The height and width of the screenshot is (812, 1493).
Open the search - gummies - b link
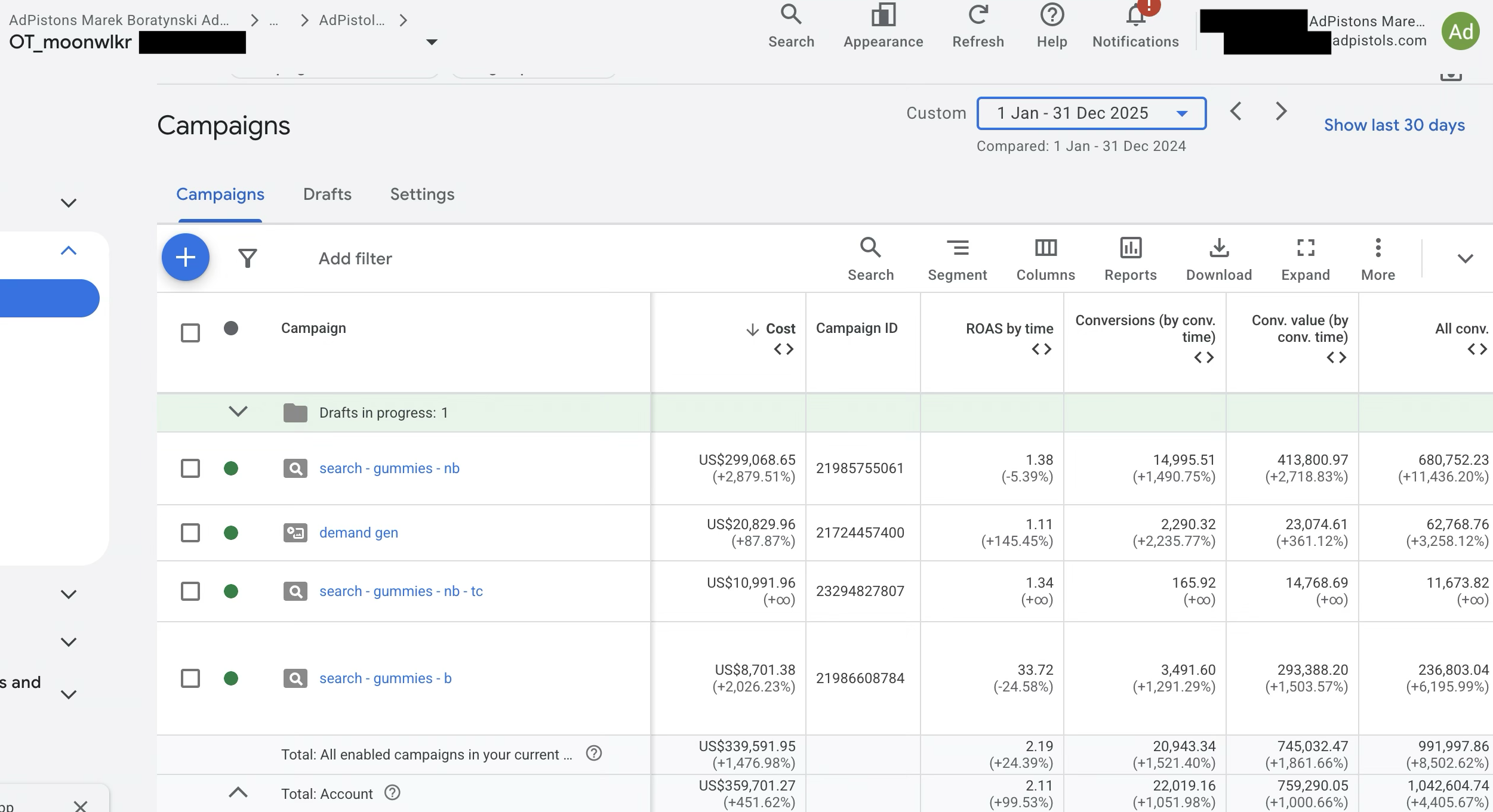click(385, 678)
